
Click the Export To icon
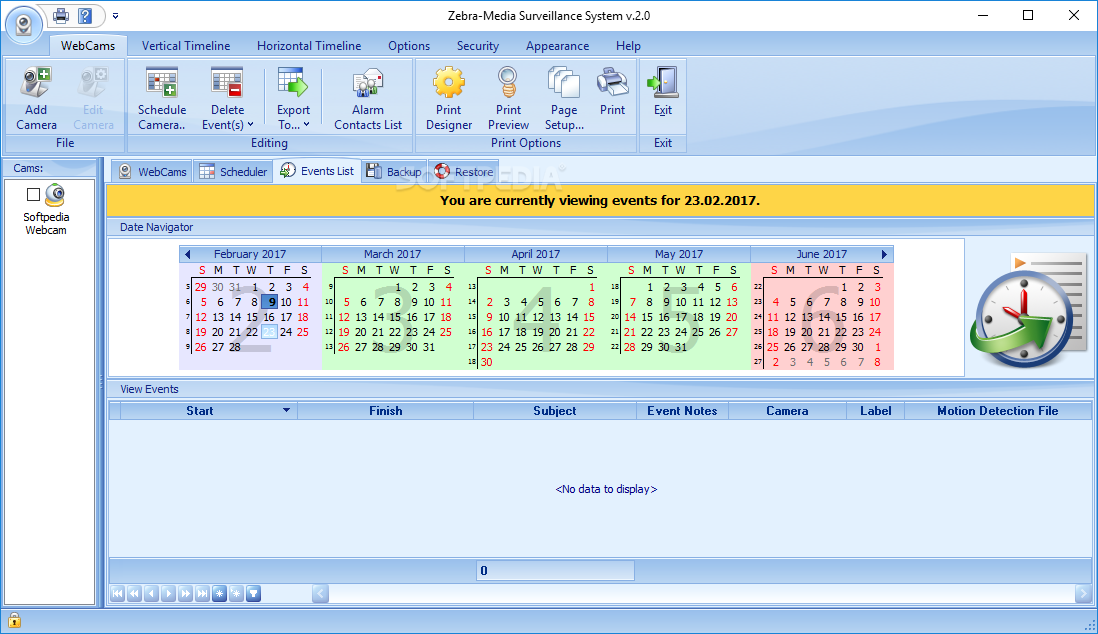click(x=293, y=83)
